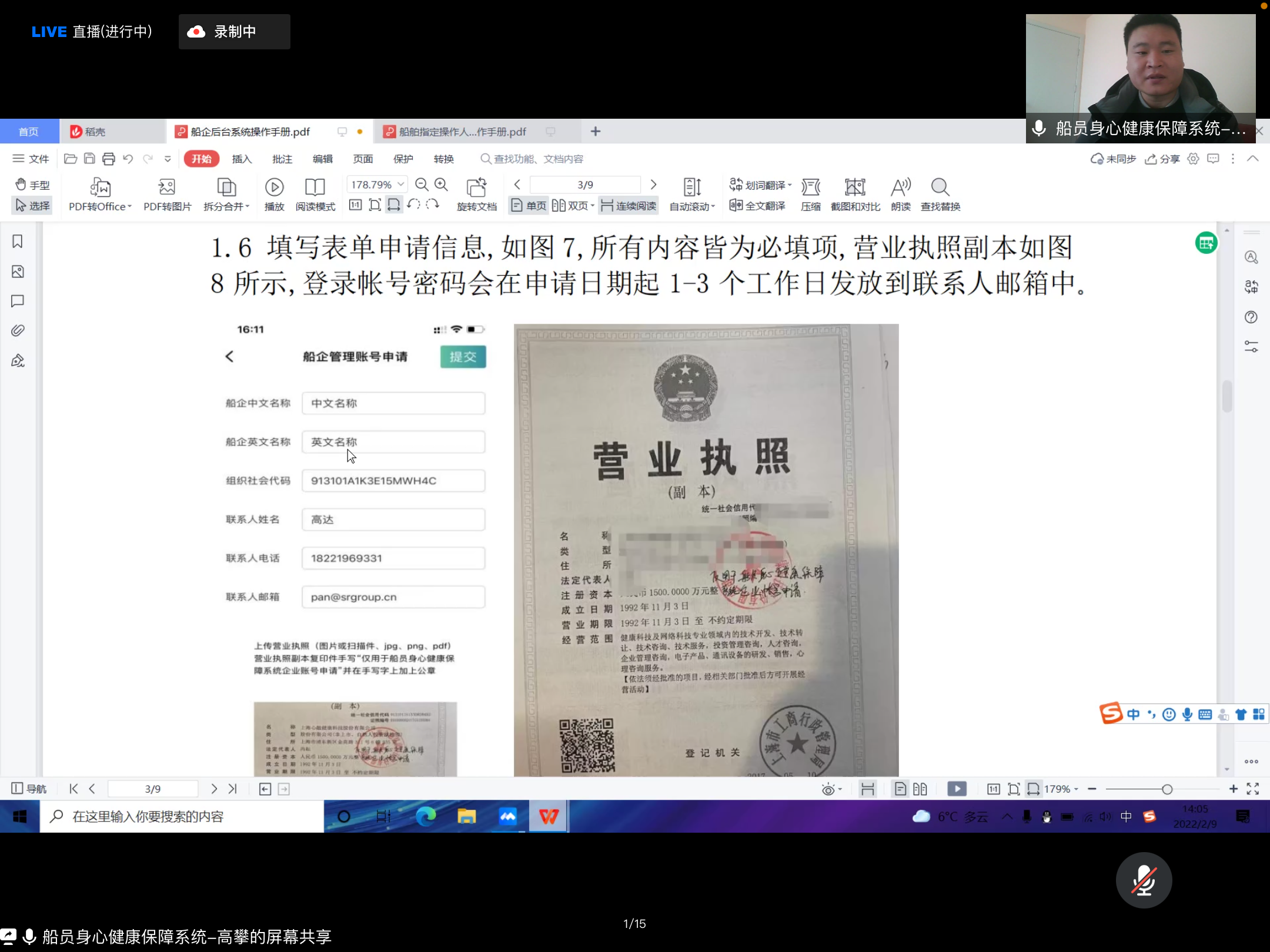The width and height of the screenshot is (1270, 952).
Task: Expand the eye protection mode dropdown
Action: tap(840, 789)
